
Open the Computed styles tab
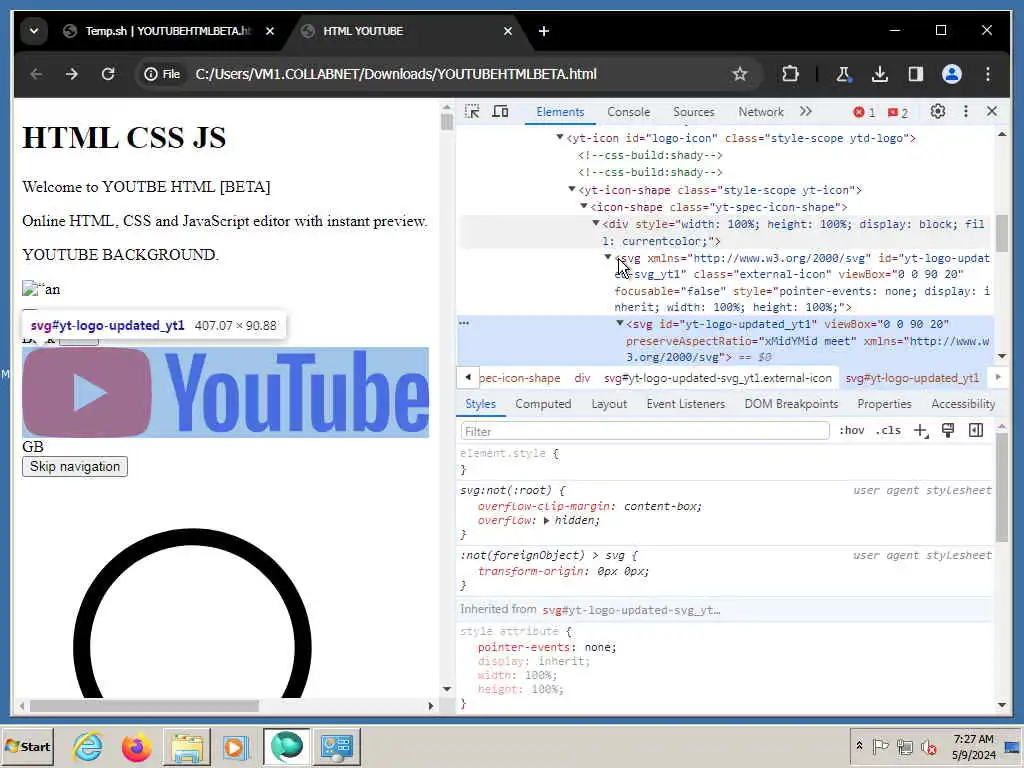point(543,404)
